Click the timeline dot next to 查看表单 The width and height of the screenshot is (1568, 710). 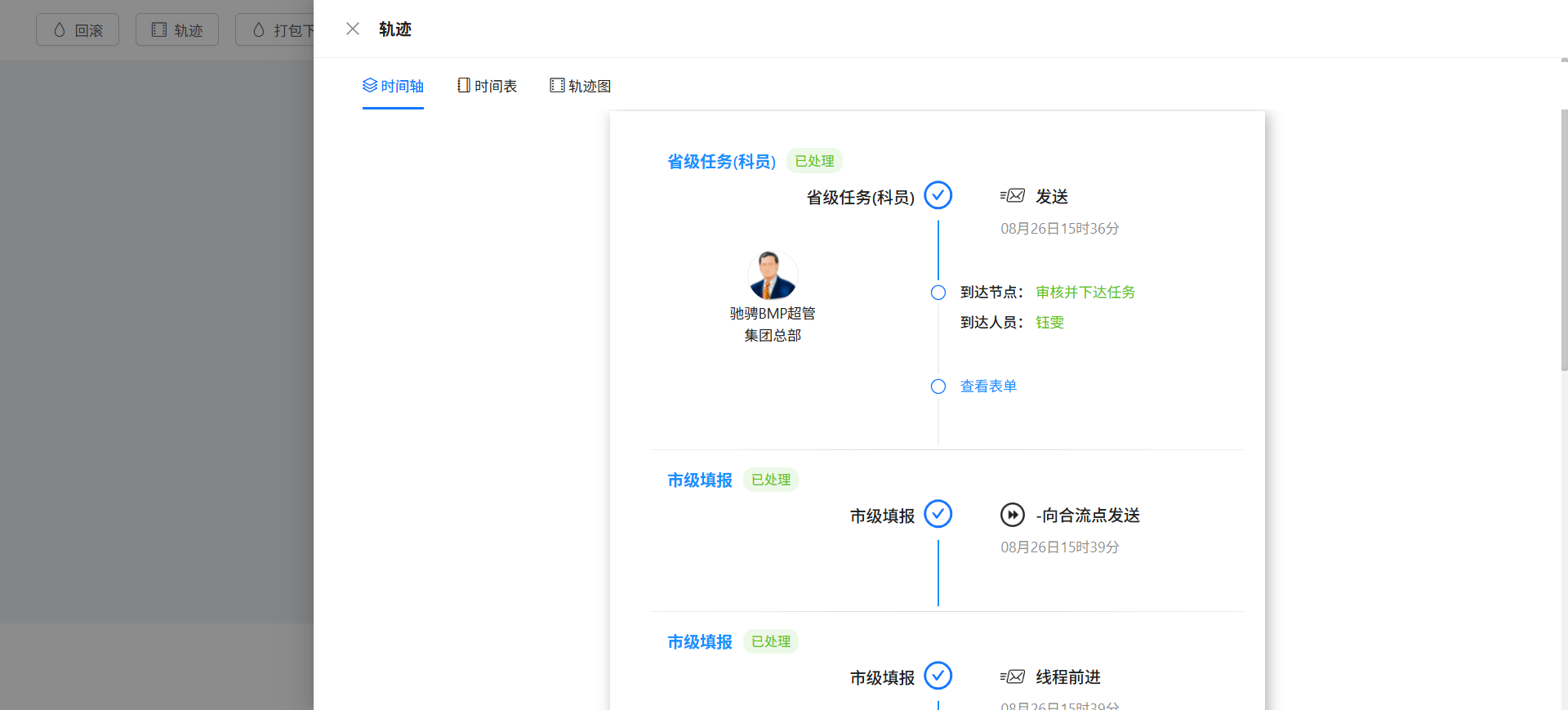click(938, 386)
